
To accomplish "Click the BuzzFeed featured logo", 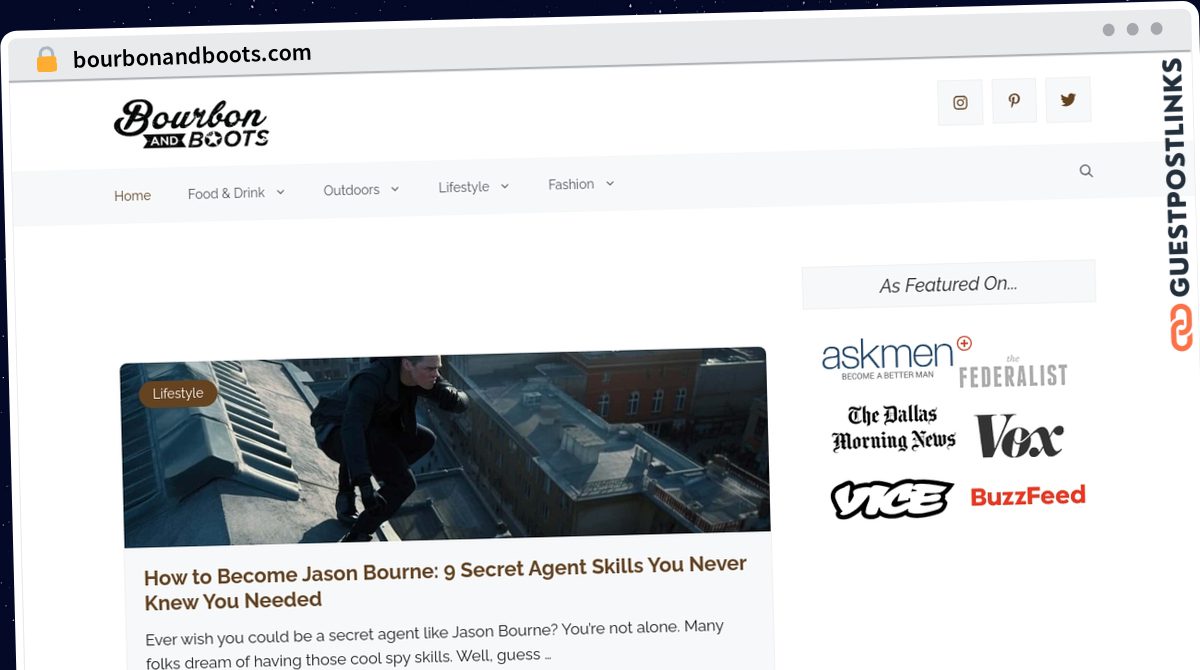I will [1028, 496].
